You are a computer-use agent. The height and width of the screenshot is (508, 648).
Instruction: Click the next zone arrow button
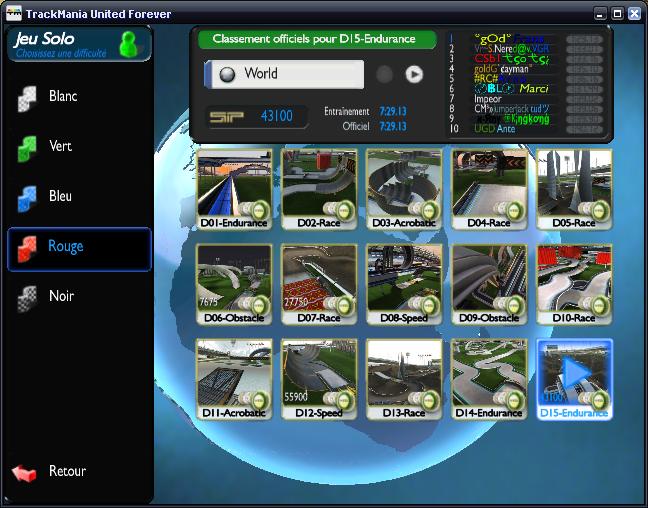414,74
